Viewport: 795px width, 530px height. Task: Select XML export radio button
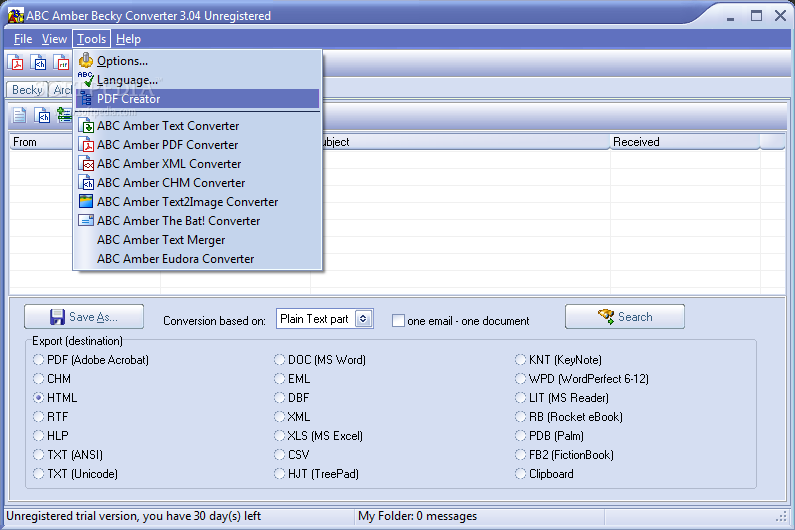pyautogui.click(x=279, y=417)
